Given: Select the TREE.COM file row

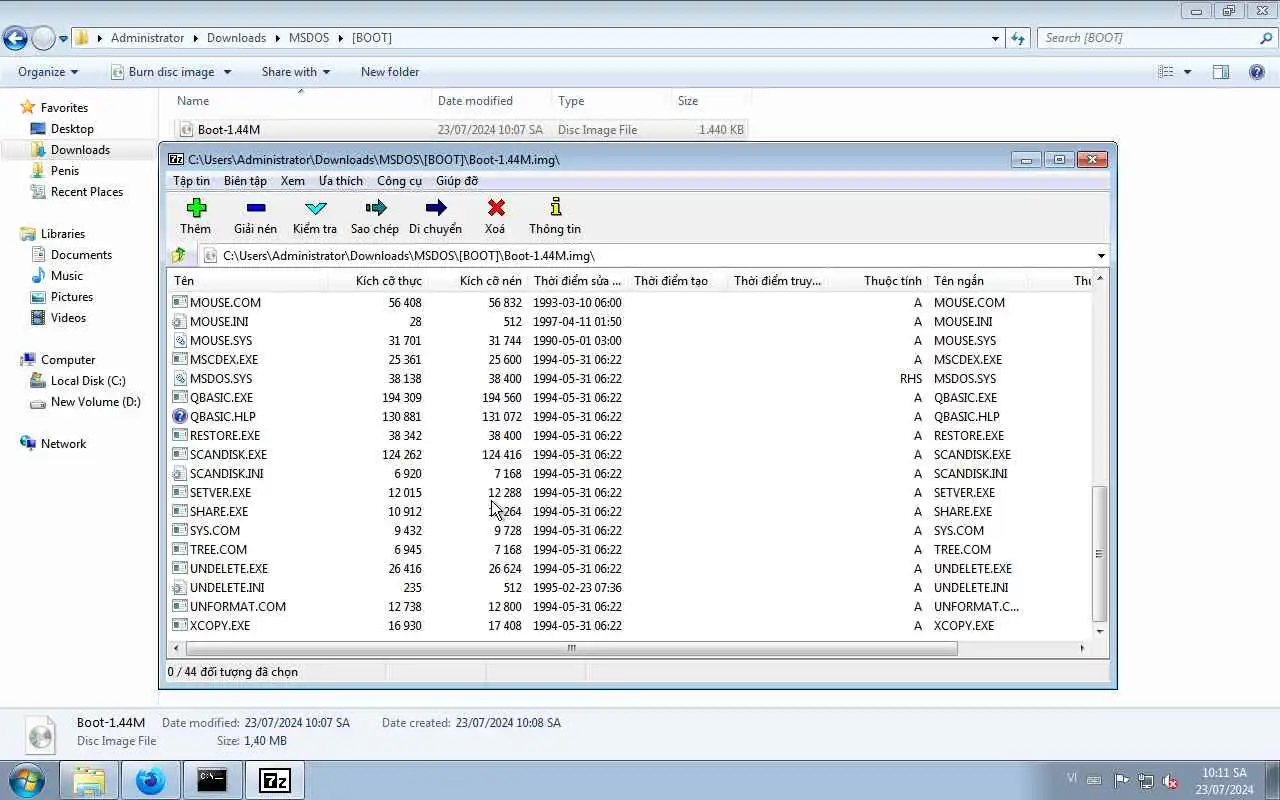Looking at the screenshot, I should pyautogui.click(x=631, y=549).
